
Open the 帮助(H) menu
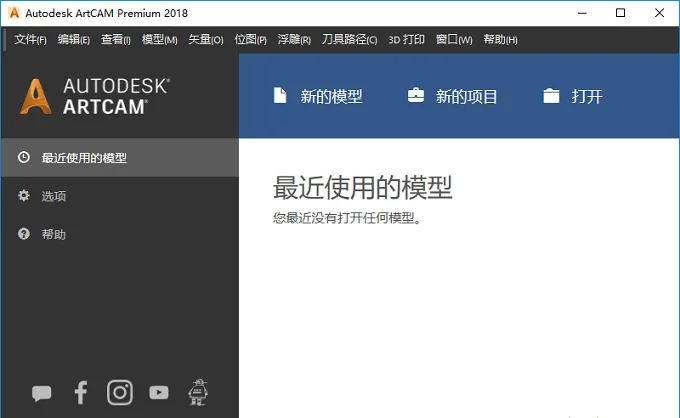click(x=500, y=39)
